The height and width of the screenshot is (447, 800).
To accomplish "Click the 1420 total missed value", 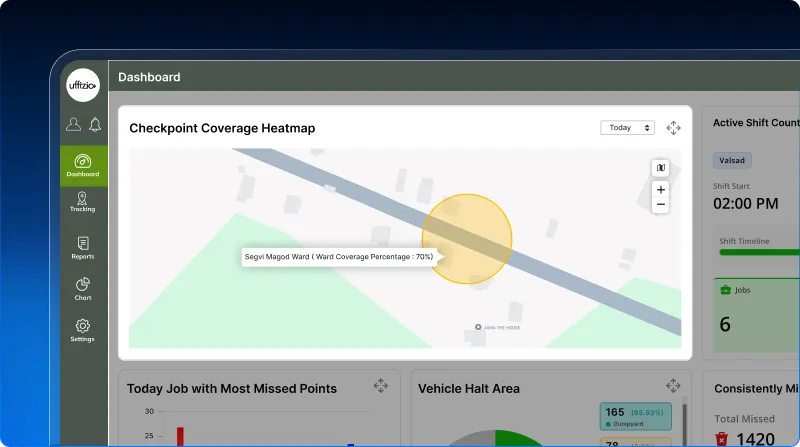I will [x=756, y=439].
